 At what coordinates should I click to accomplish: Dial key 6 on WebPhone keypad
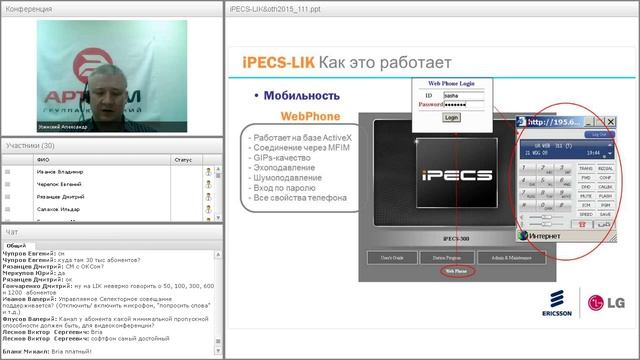point(564,181)
